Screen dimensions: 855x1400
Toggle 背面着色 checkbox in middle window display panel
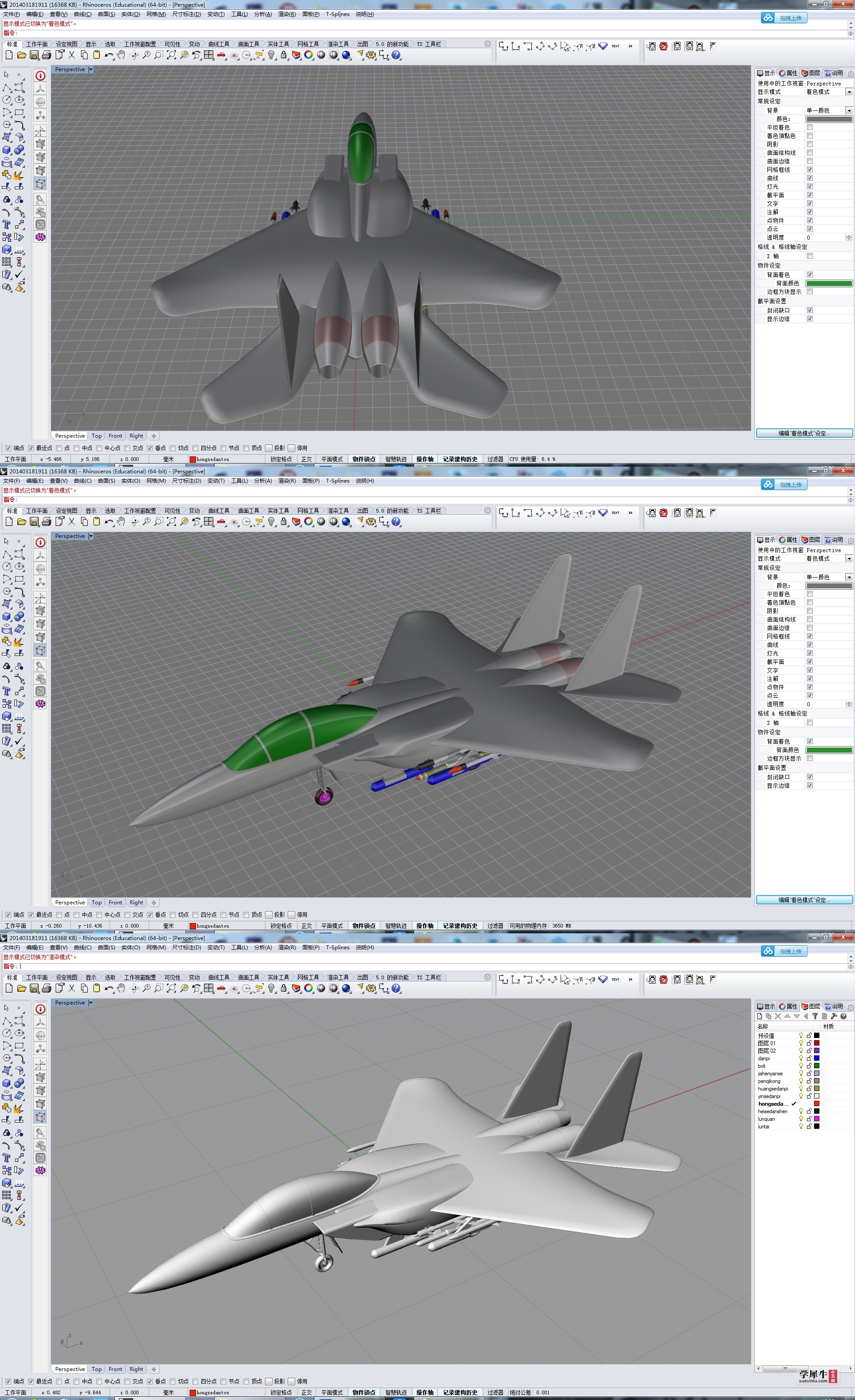click(x=810, y=741)
